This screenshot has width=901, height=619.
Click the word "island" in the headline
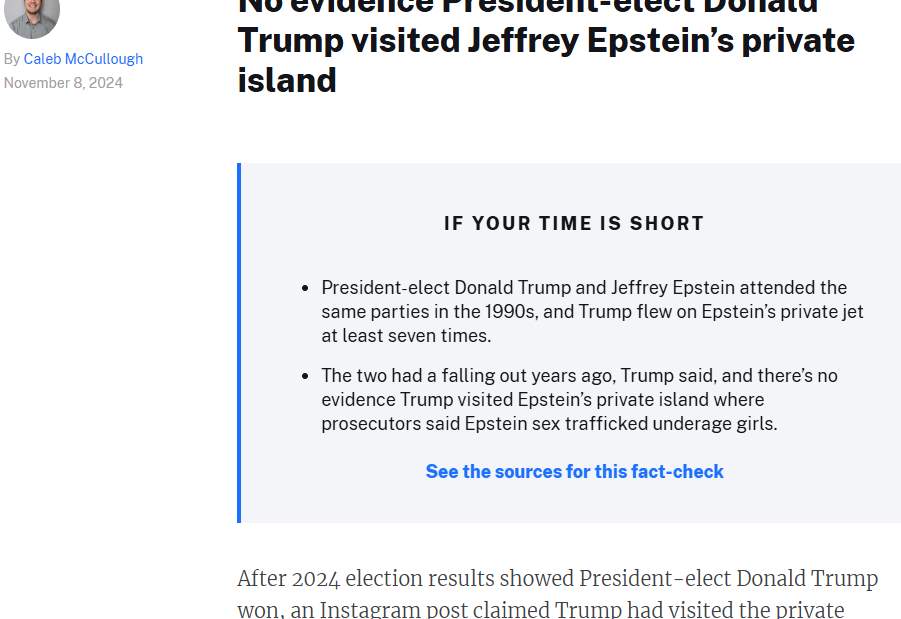(x=287, y=80)
